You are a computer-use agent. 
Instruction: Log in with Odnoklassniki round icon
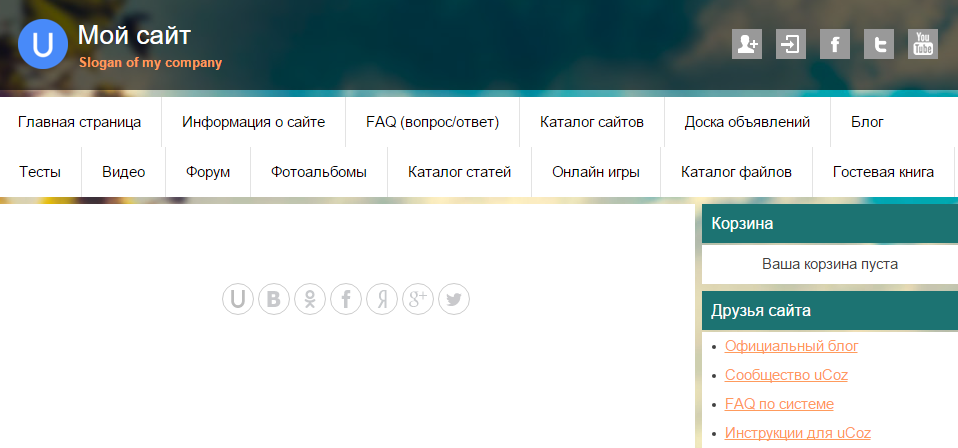point(310,299)
